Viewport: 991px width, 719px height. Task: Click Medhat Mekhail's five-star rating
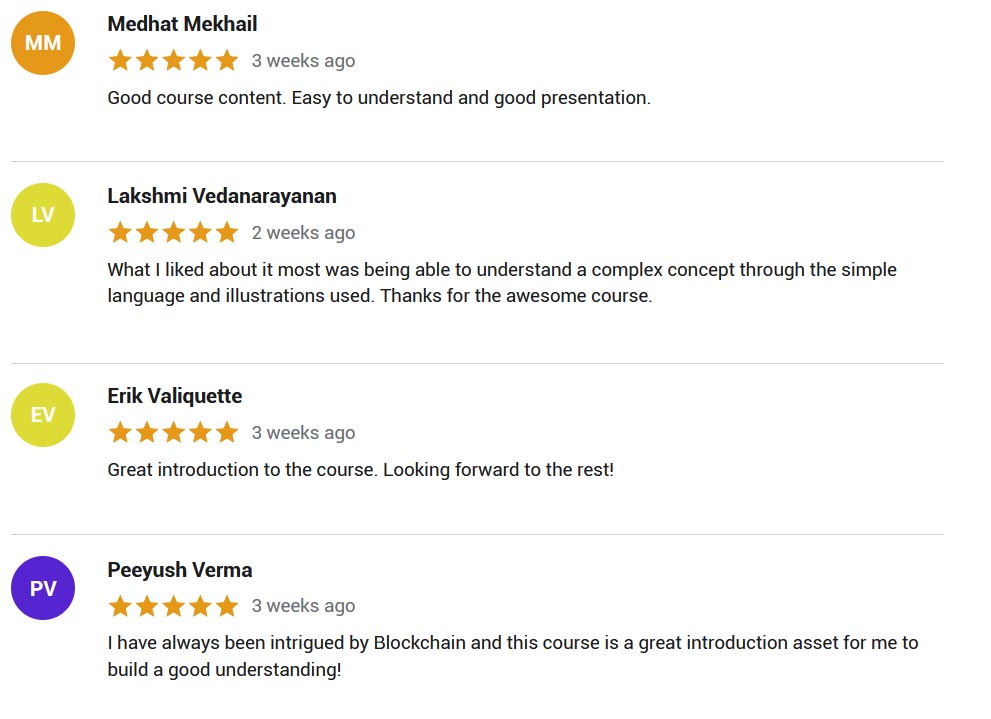point(173,61)
